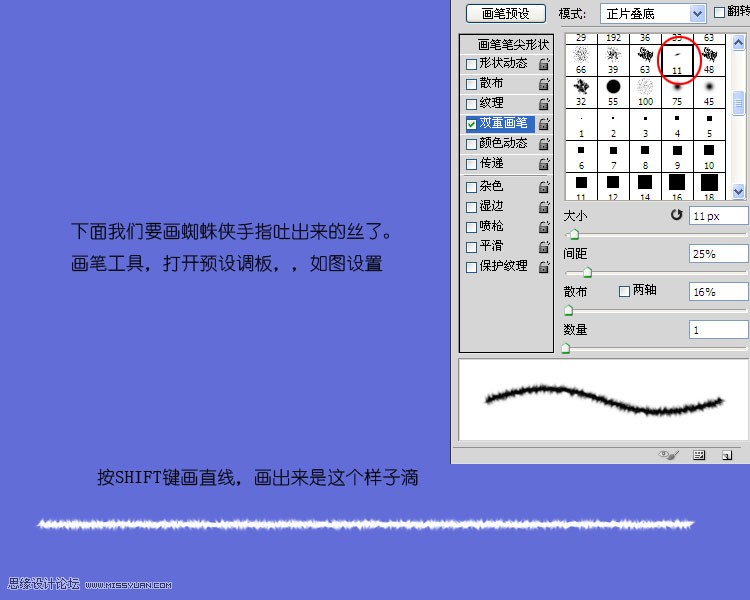
Task: Click the 数量 field showing 1
Action: (719, 330)
